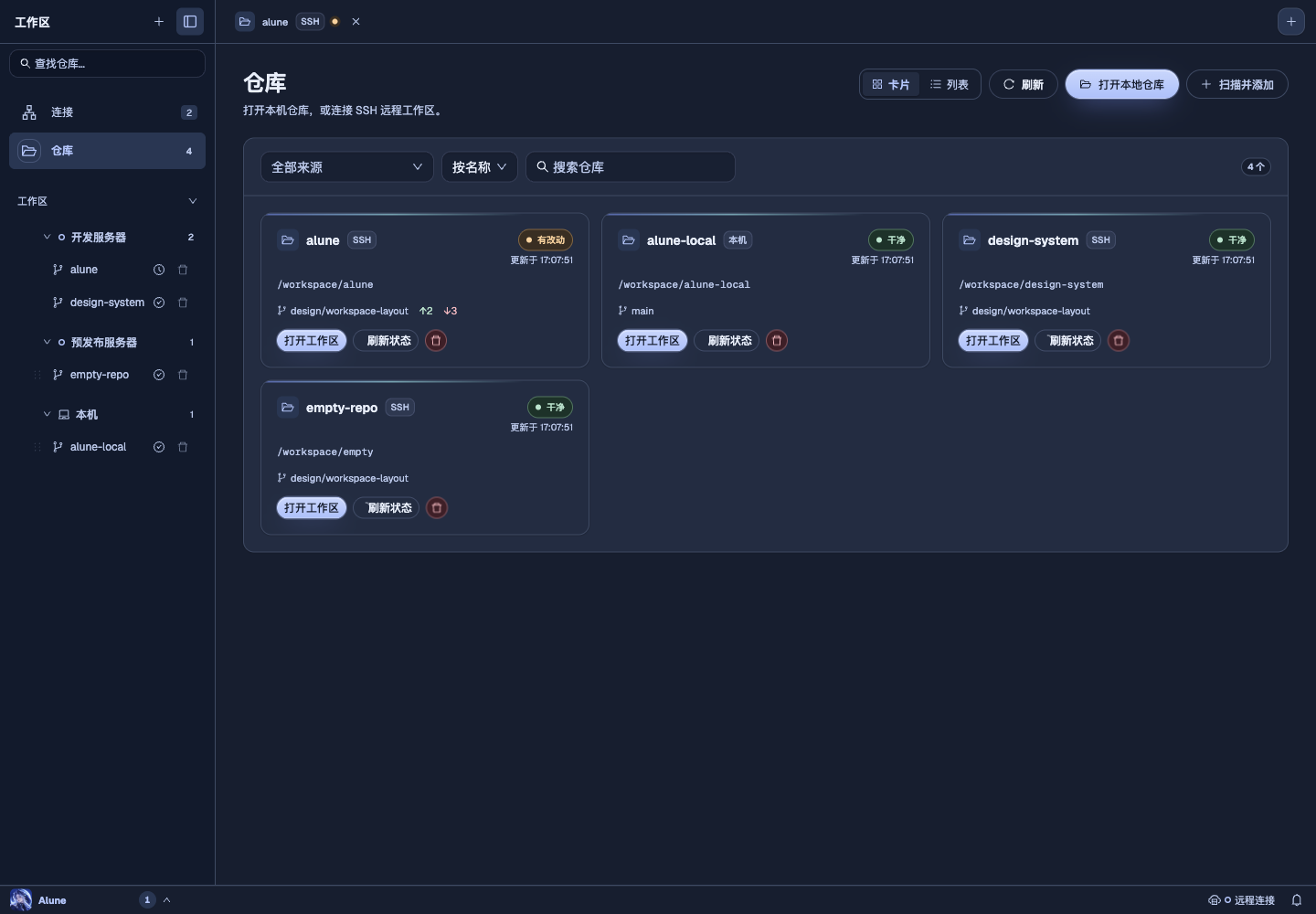Collapse the 本机 tree group
1316x914 pixels.
[x=47, y=414]
